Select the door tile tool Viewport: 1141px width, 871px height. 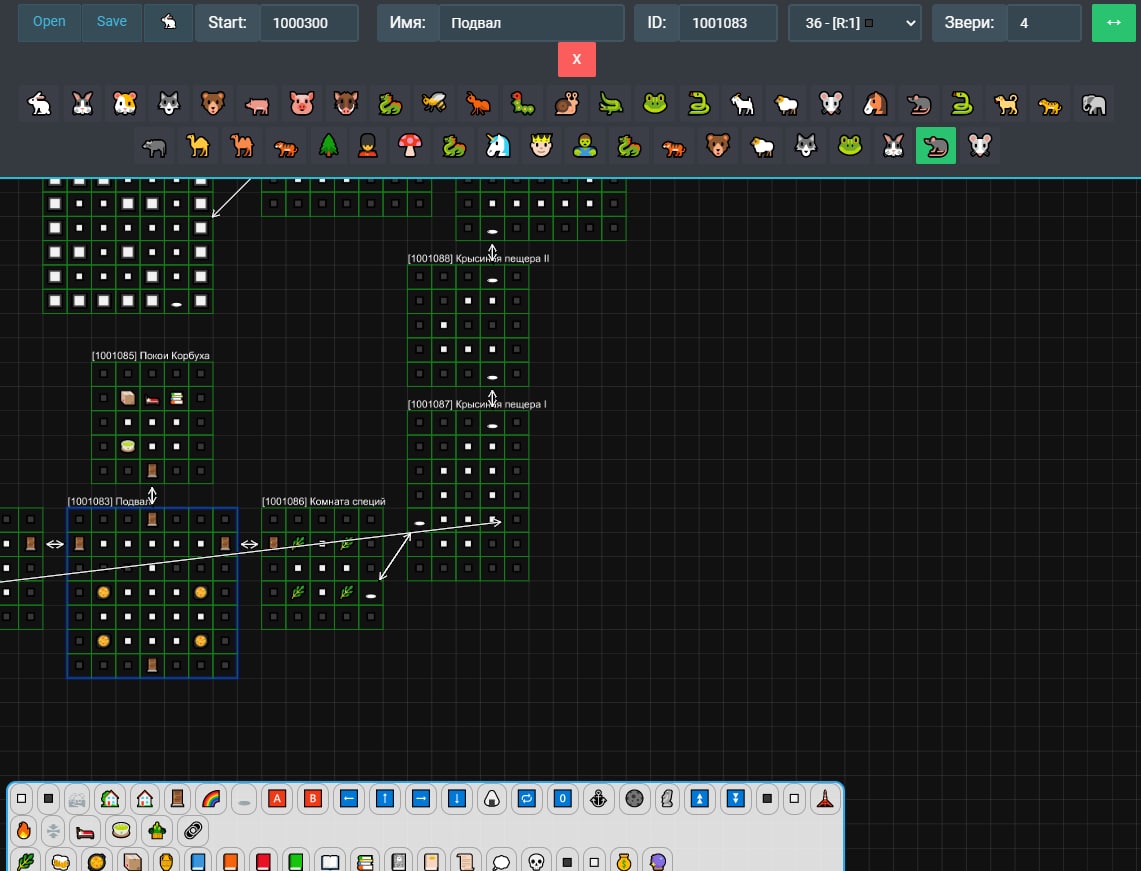coord(177,799)
